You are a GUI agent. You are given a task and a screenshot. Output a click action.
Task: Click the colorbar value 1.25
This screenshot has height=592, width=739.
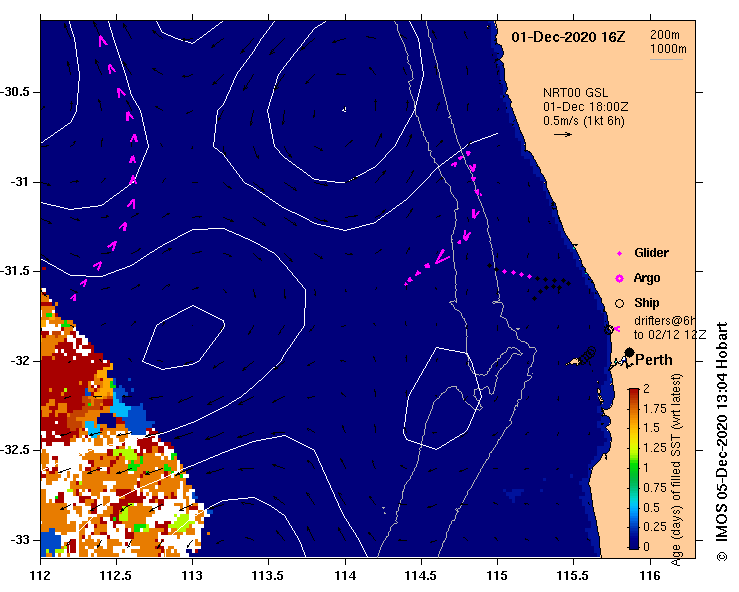click(655, 448)
